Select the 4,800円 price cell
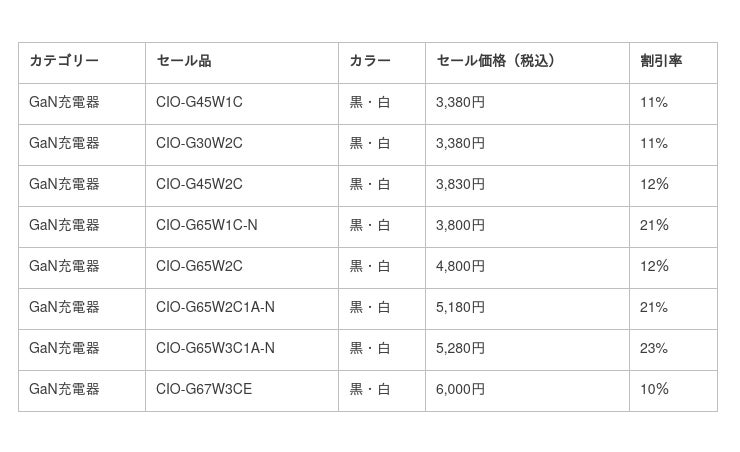Image resolution: width=740 pixels, height=452 pixels. pos(461,267)
